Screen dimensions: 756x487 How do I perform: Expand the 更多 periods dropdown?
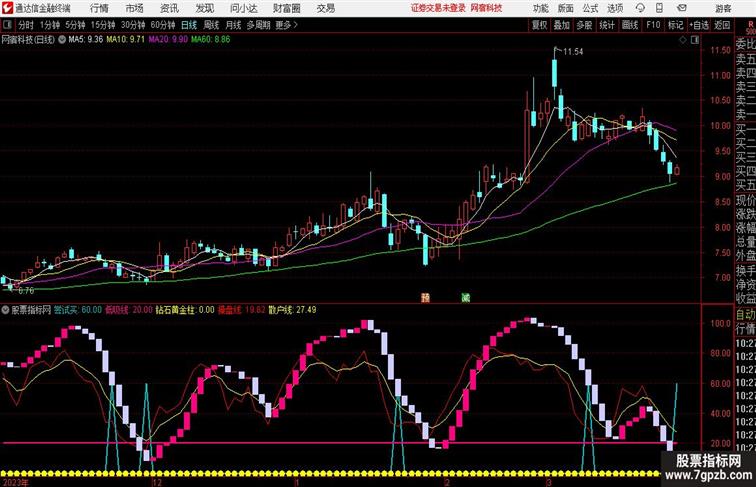(x=286, y=25)
